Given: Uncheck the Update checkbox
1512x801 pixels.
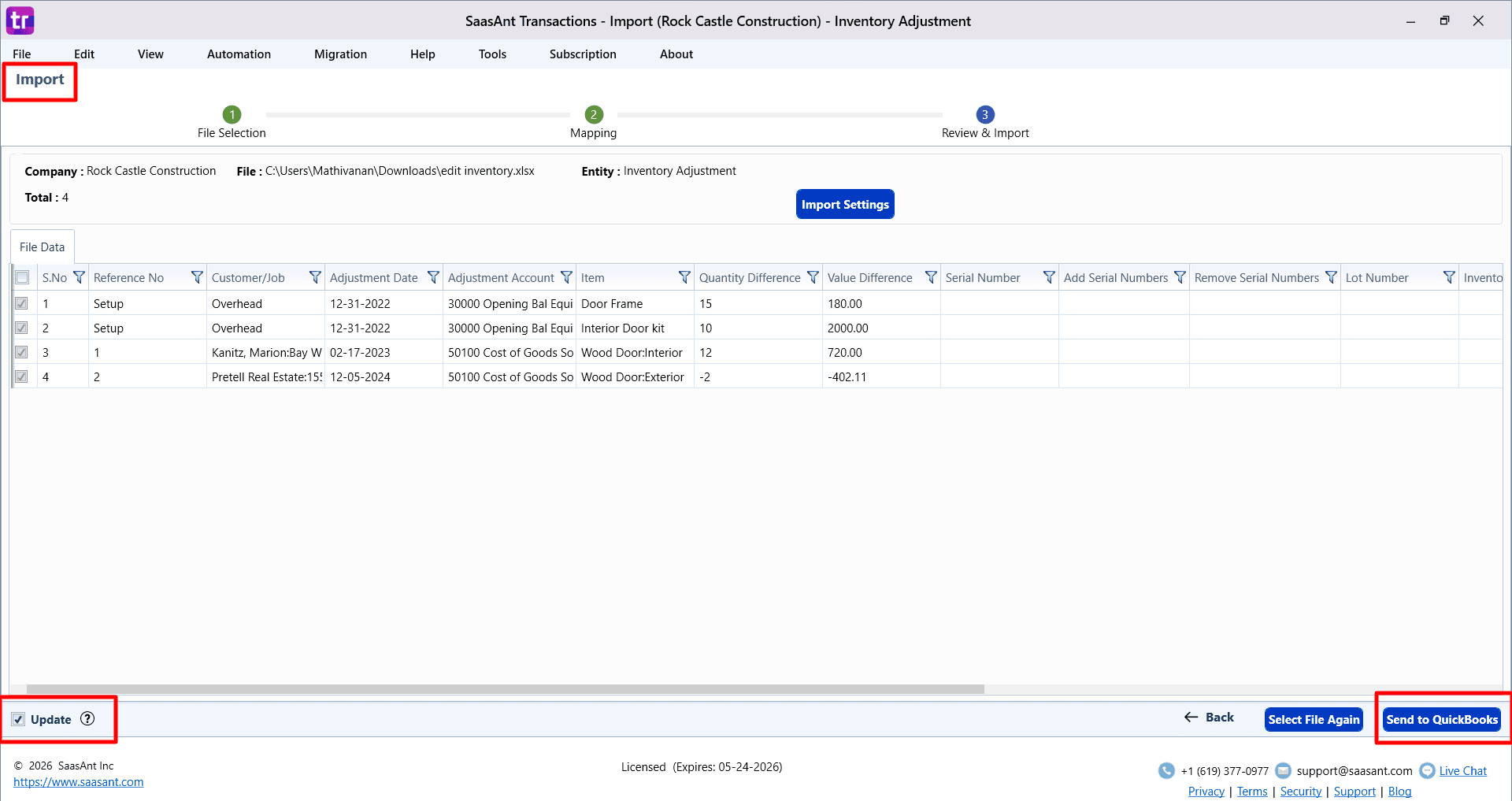Looking at the screenshot, I should (x=18, y=719).
